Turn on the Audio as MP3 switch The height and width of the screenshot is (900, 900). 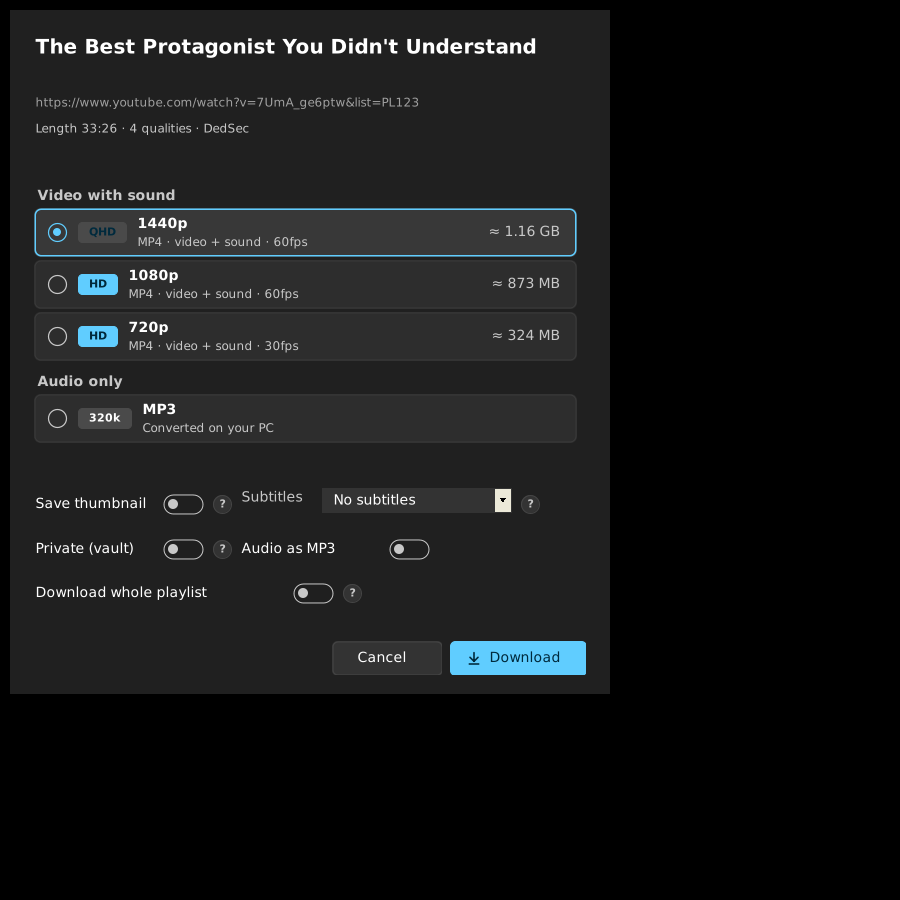pos(409,549)
